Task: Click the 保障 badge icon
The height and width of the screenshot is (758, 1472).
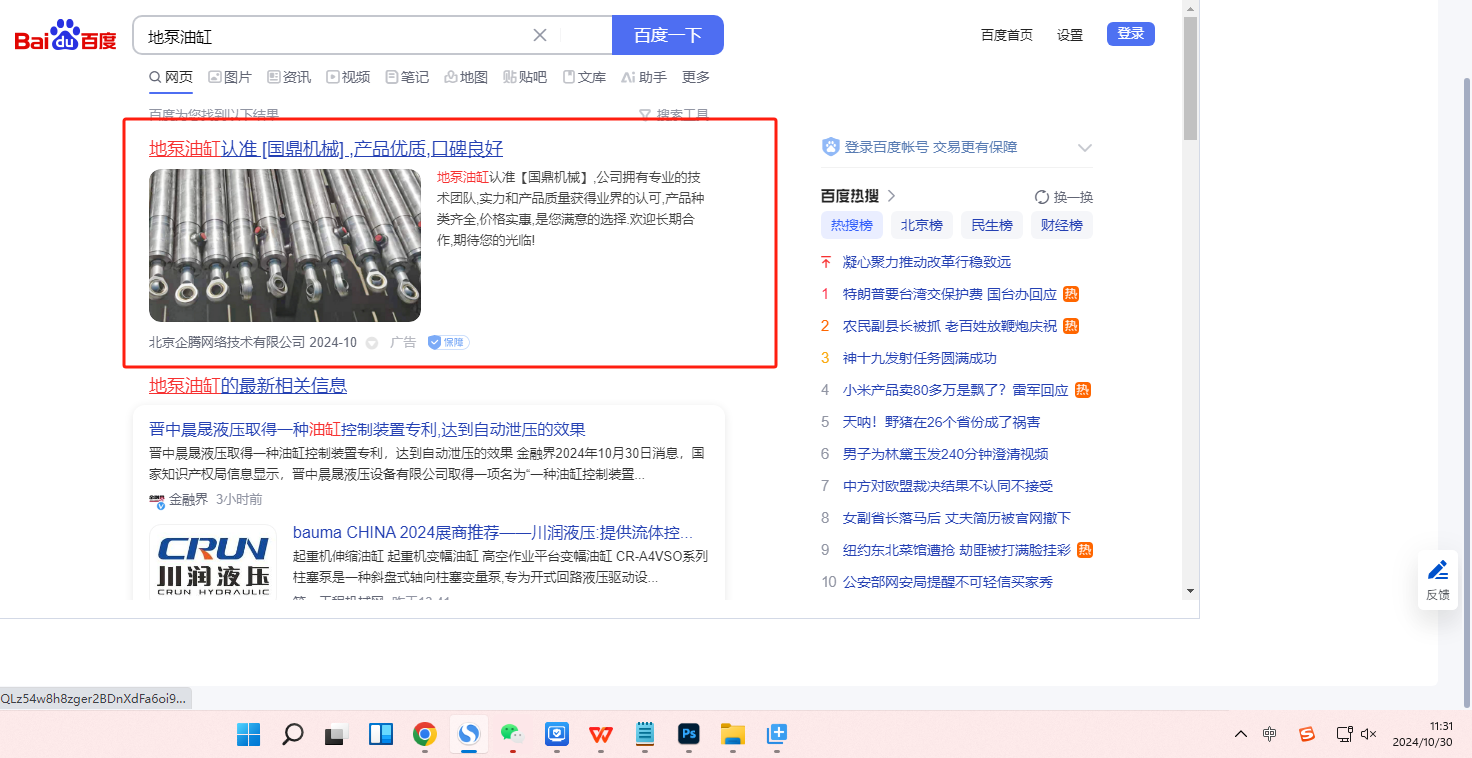Action: click(x=448, y=342)
